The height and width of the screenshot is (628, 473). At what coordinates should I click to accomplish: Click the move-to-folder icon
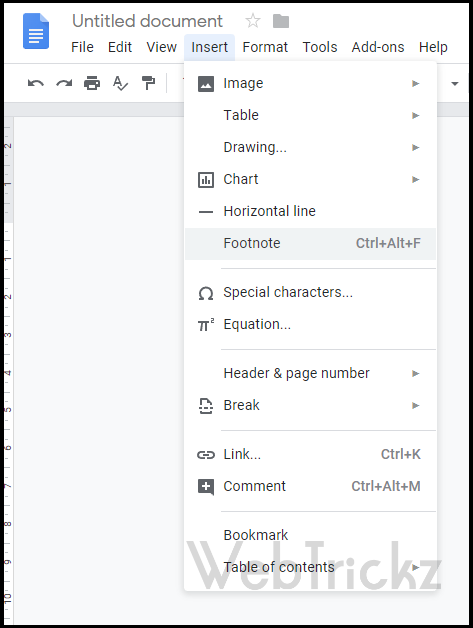tap(281, 21)
